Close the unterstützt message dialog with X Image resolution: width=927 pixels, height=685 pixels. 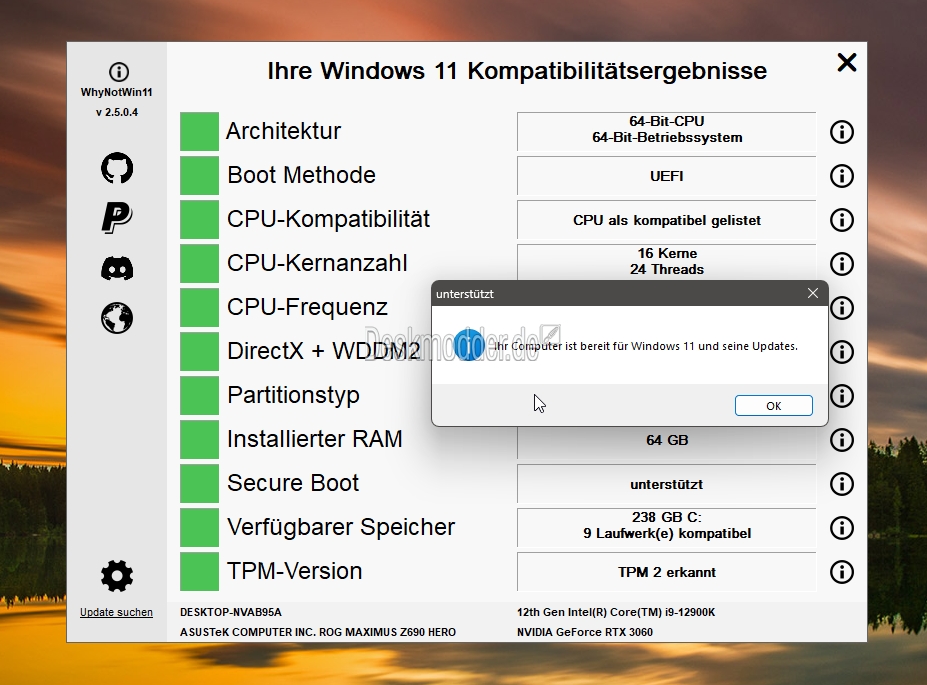click(813, 293)
